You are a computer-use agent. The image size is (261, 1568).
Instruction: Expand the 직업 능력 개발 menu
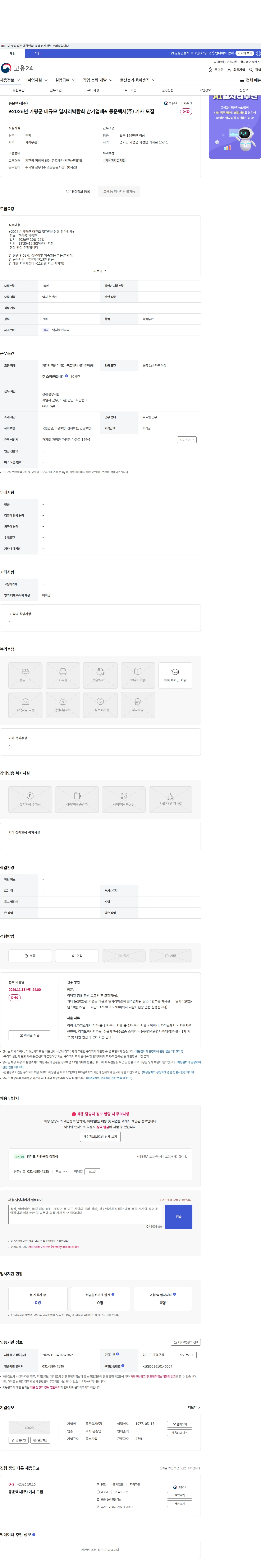98,80
